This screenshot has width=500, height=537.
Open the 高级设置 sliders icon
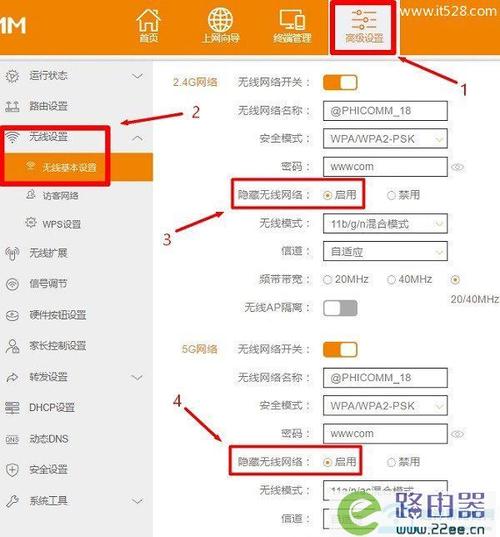click(363, 20)
